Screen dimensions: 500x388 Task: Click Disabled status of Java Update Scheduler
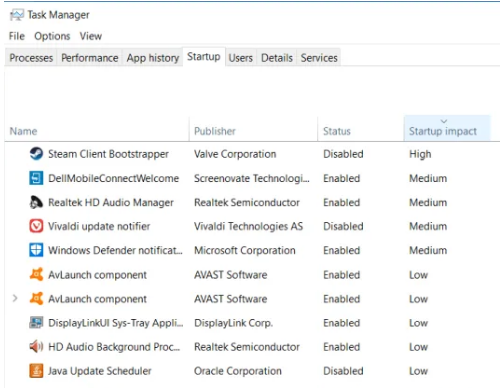tap(343, 371)
